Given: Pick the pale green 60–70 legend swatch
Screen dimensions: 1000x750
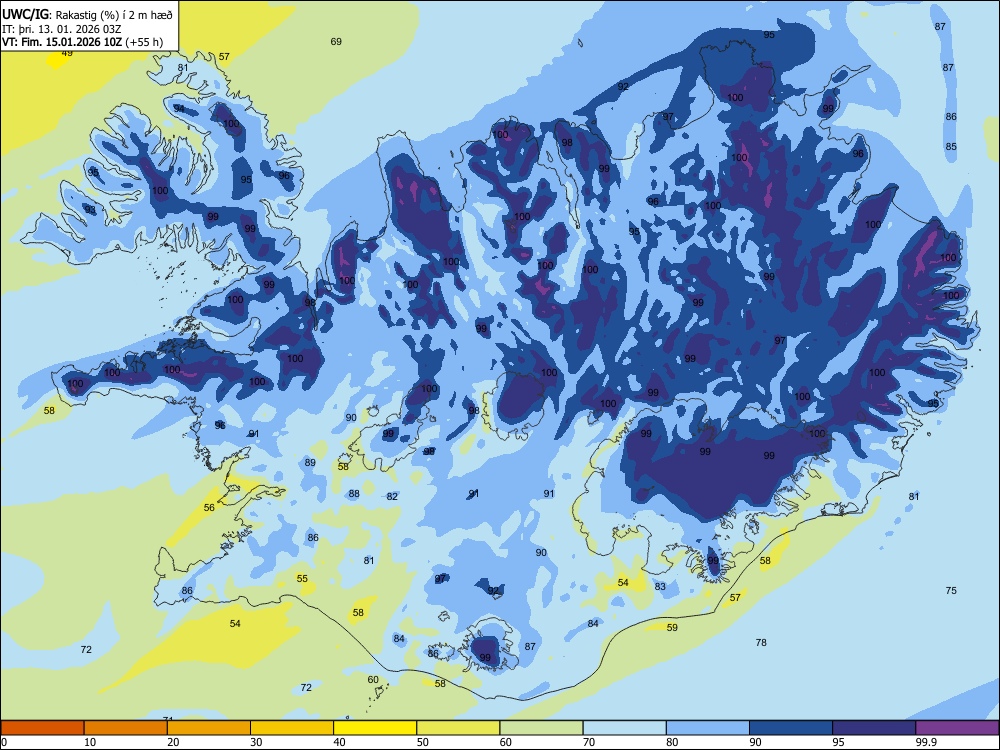Looking at the screenshot, I should coord(541,728).
